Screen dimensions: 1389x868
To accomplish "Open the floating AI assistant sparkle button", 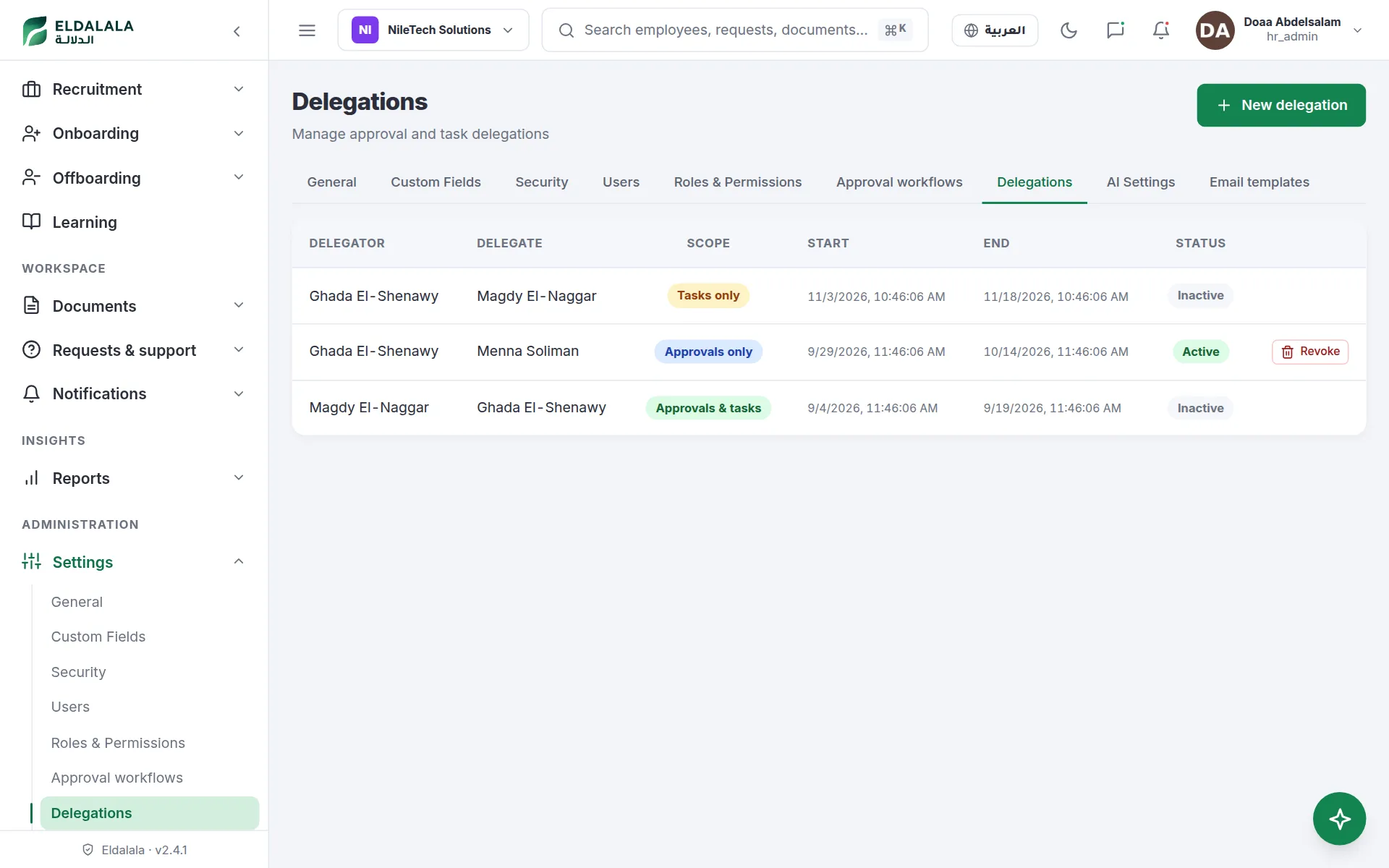I will pyautogui.click(x=1339, y=819).
